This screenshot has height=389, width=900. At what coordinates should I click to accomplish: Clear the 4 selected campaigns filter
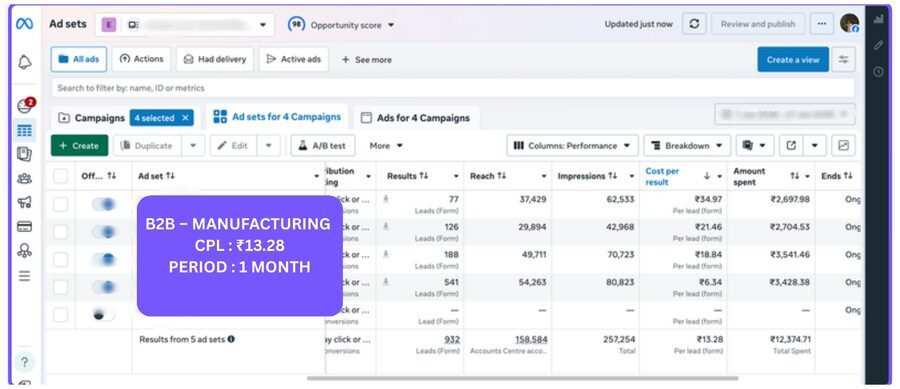pyautogui.click(x=185, y=118)
